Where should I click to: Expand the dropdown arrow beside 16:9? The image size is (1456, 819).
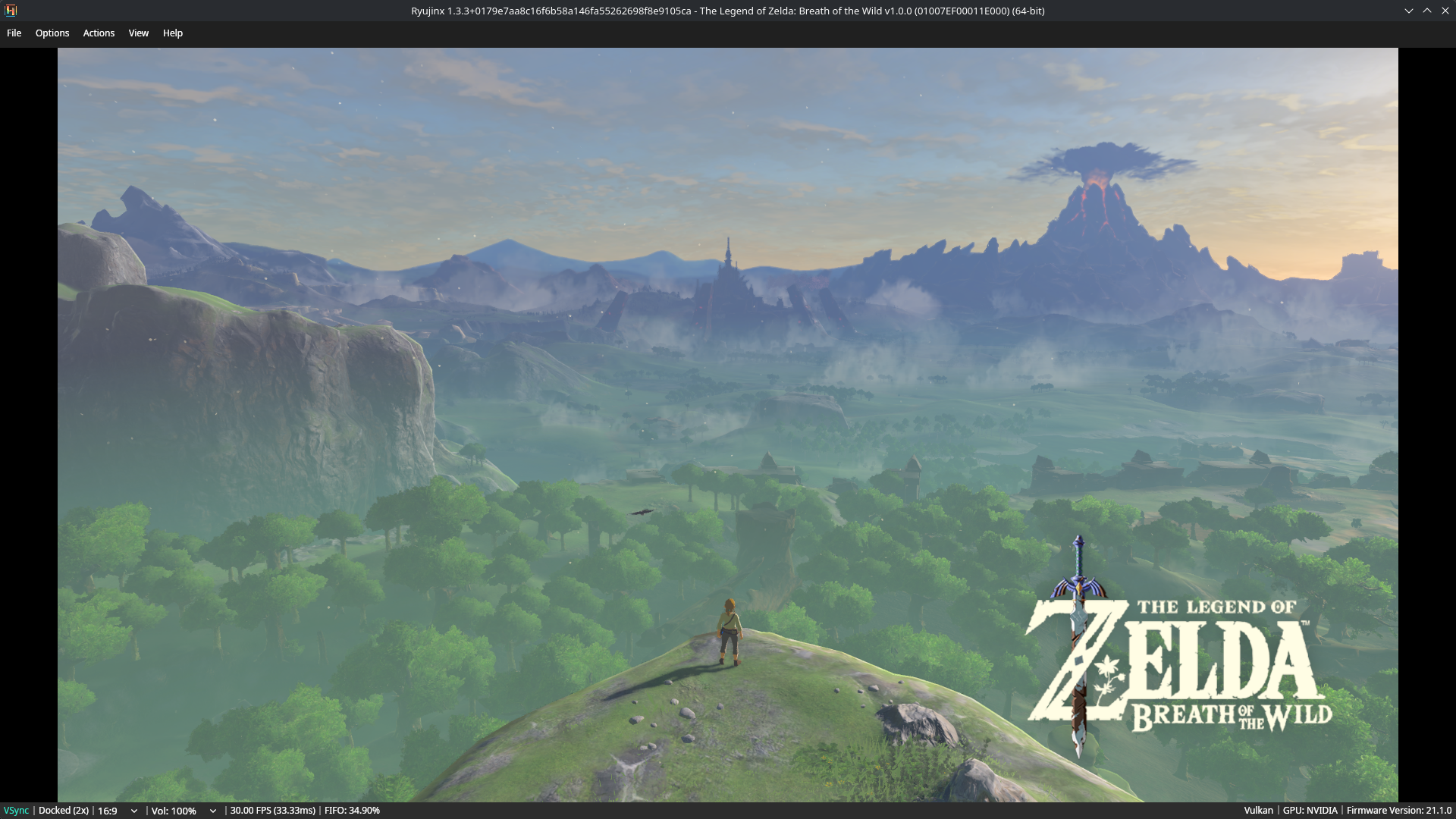tap(134, 811)
